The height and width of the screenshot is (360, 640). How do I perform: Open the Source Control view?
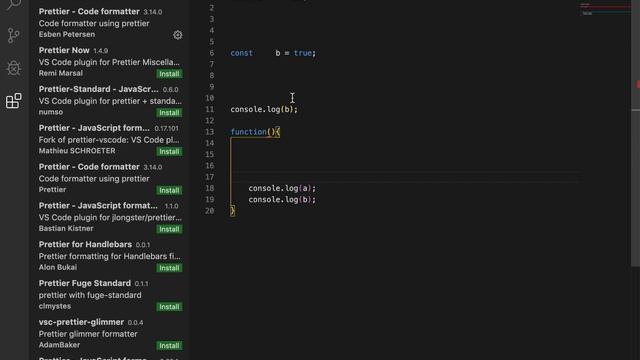(x=13, y=36)
